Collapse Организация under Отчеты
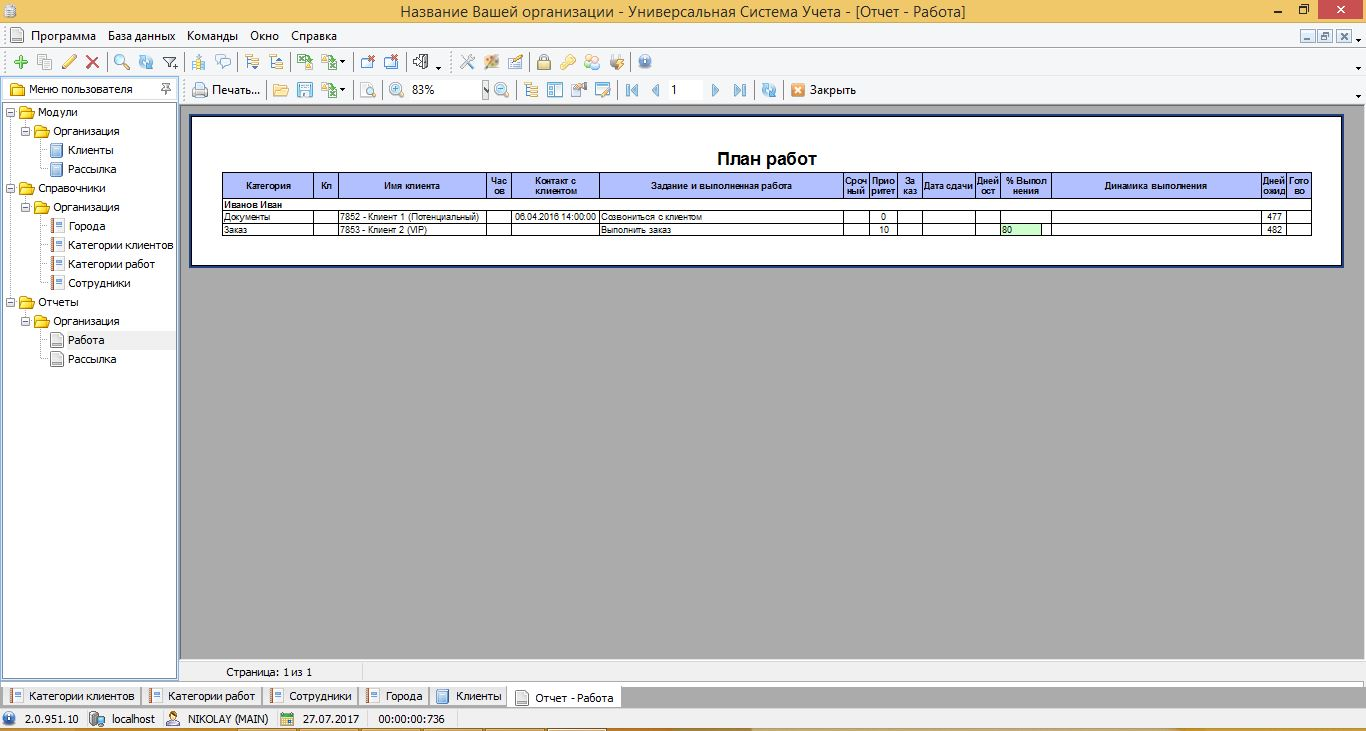This screenshot has width=1366, height=731. pyautogui.click(x=26, y=321)
